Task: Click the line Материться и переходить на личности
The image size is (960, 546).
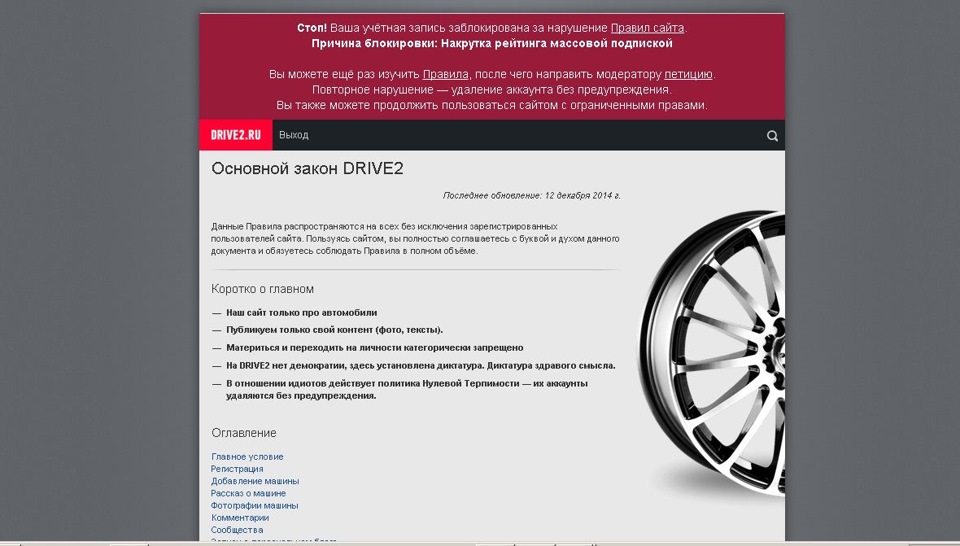Action: (375, 348)
